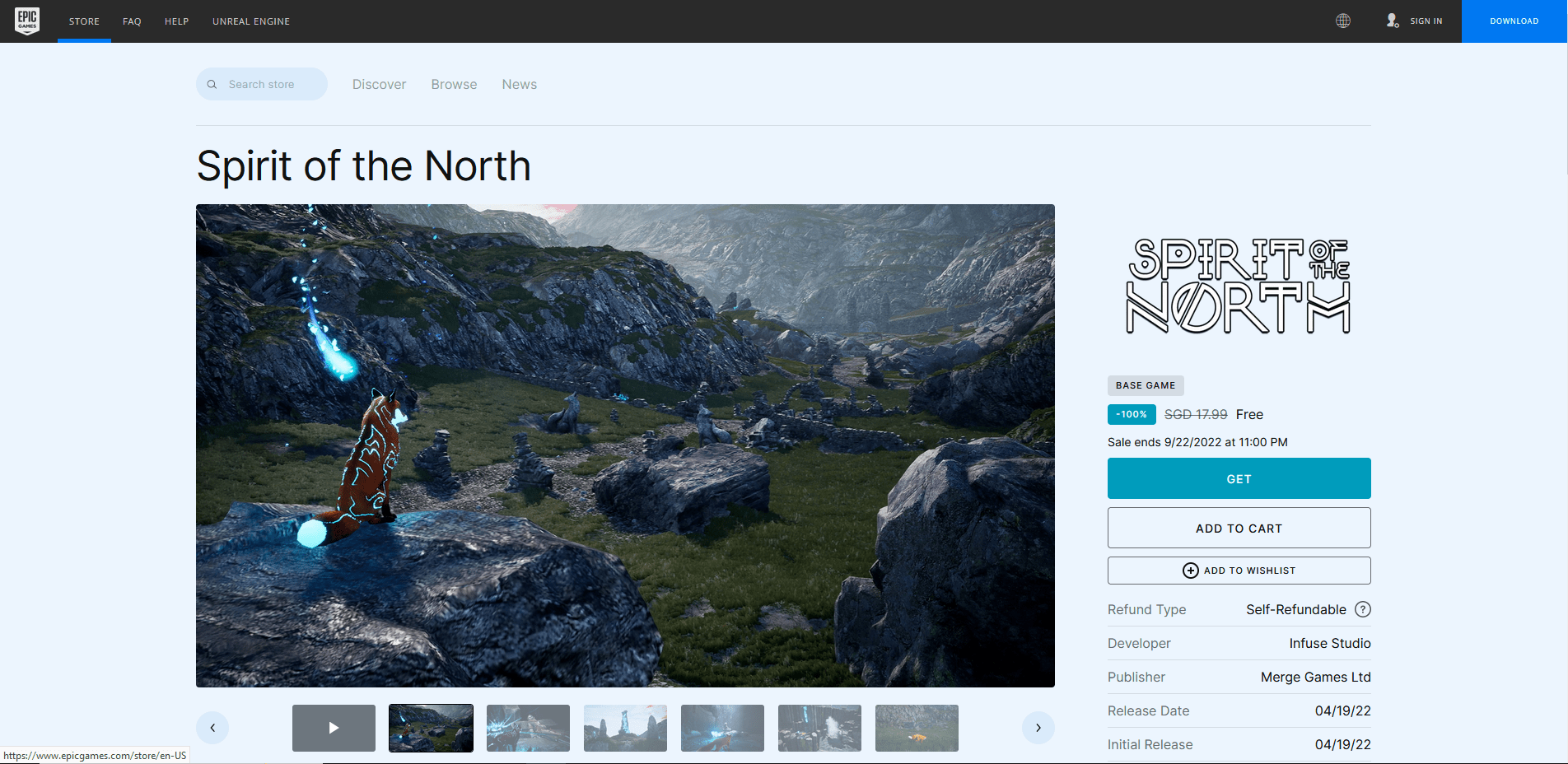Open the Store tab

[x=84, y=21]
